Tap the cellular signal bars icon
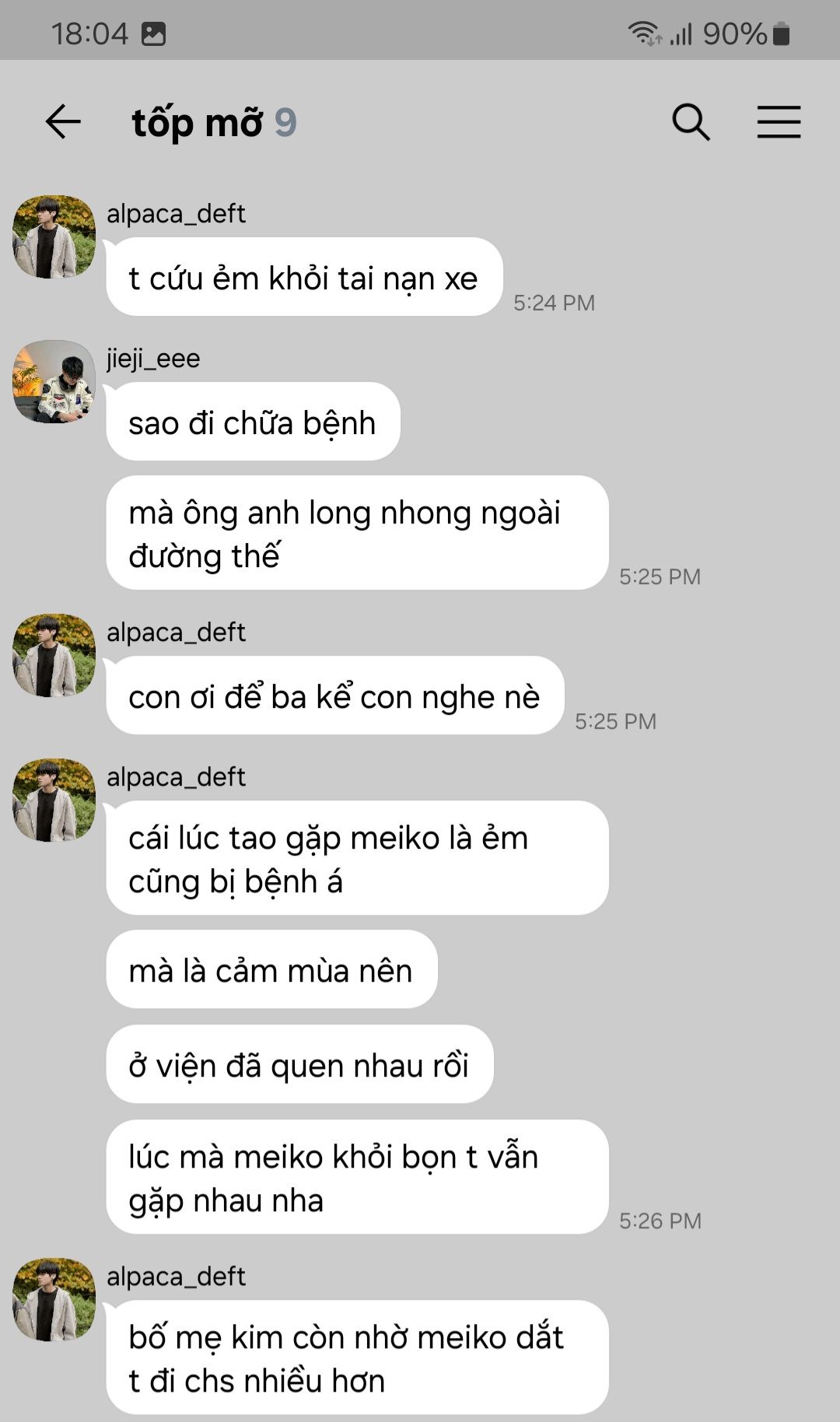 681,34
